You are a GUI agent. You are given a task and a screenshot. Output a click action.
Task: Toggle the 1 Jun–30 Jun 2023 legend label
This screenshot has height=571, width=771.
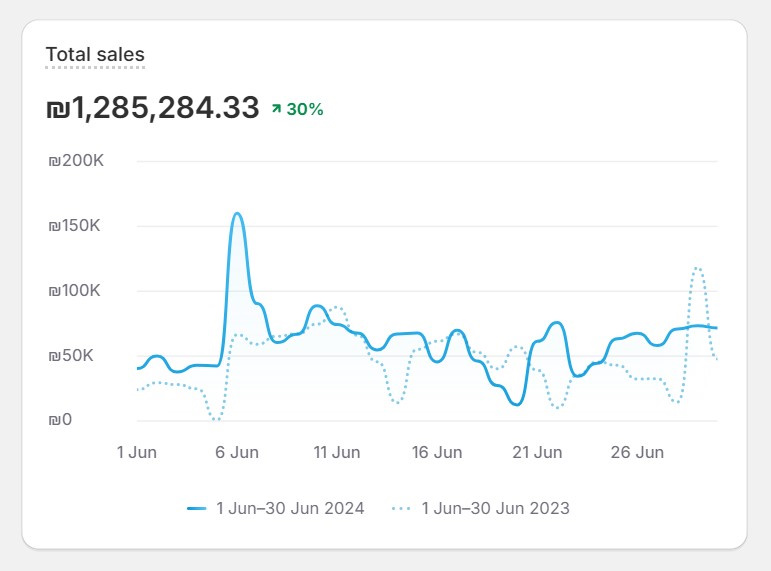point(495,508)
